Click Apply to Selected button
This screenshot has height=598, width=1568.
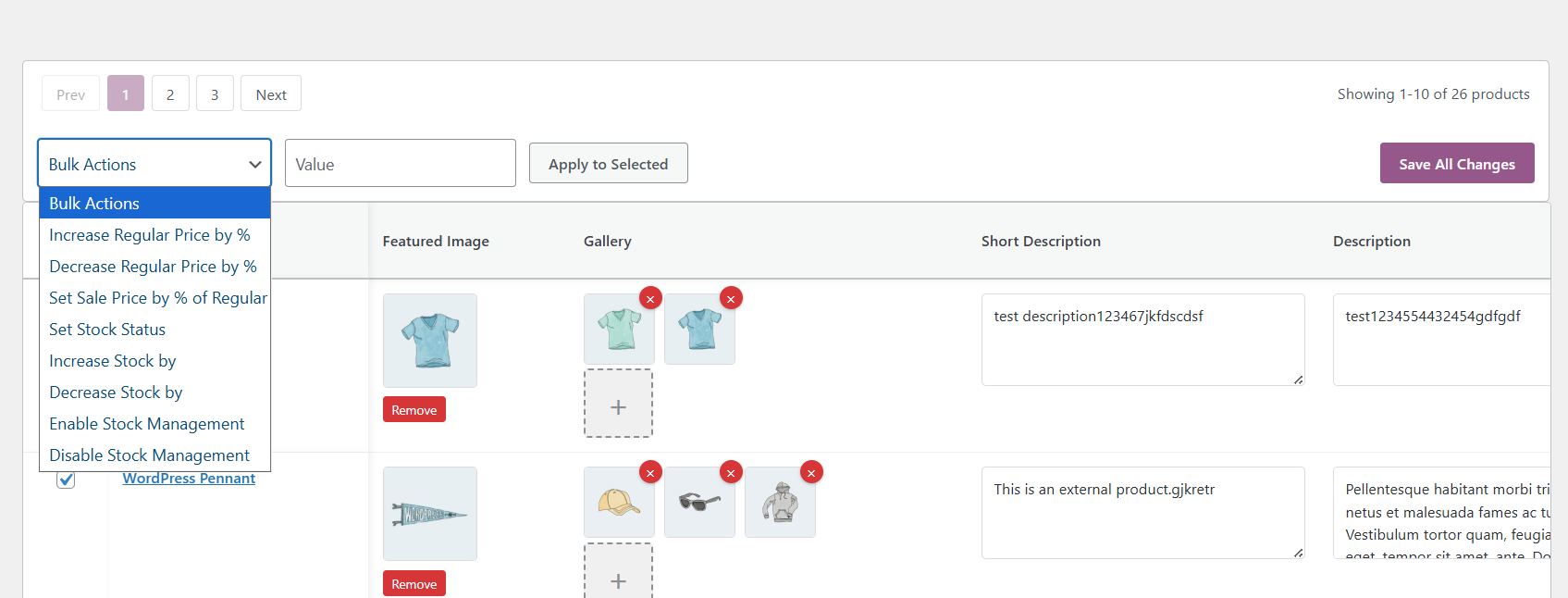click(x=608, y=164)
